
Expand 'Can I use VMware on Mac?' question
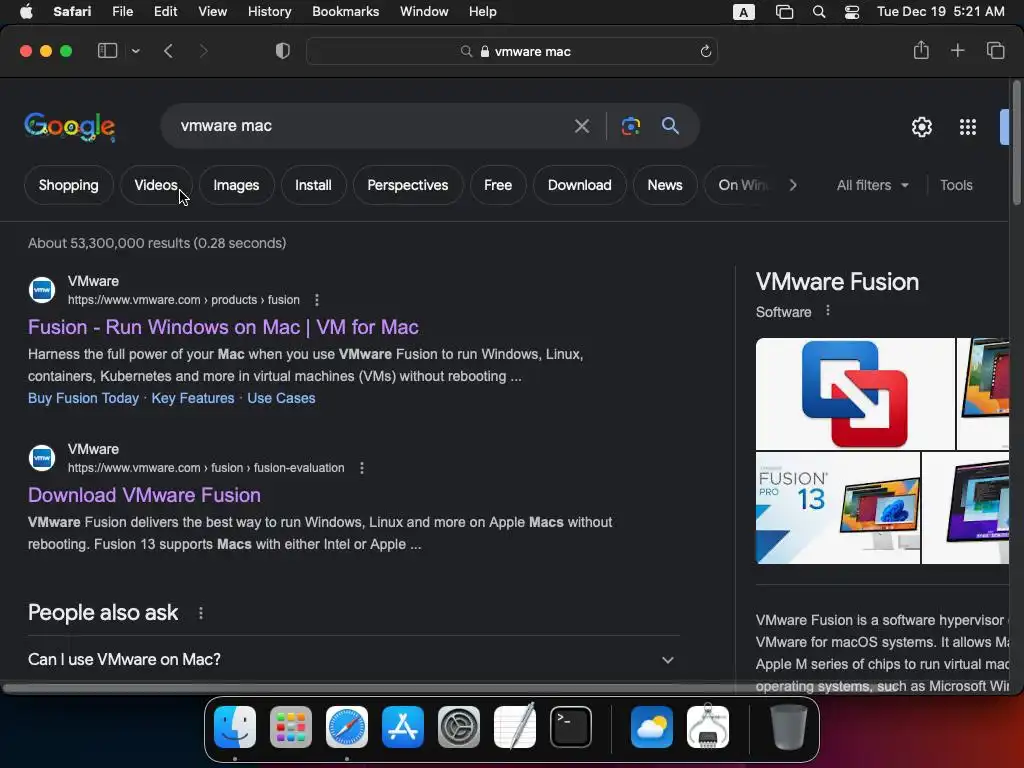(x=353, y=660)
